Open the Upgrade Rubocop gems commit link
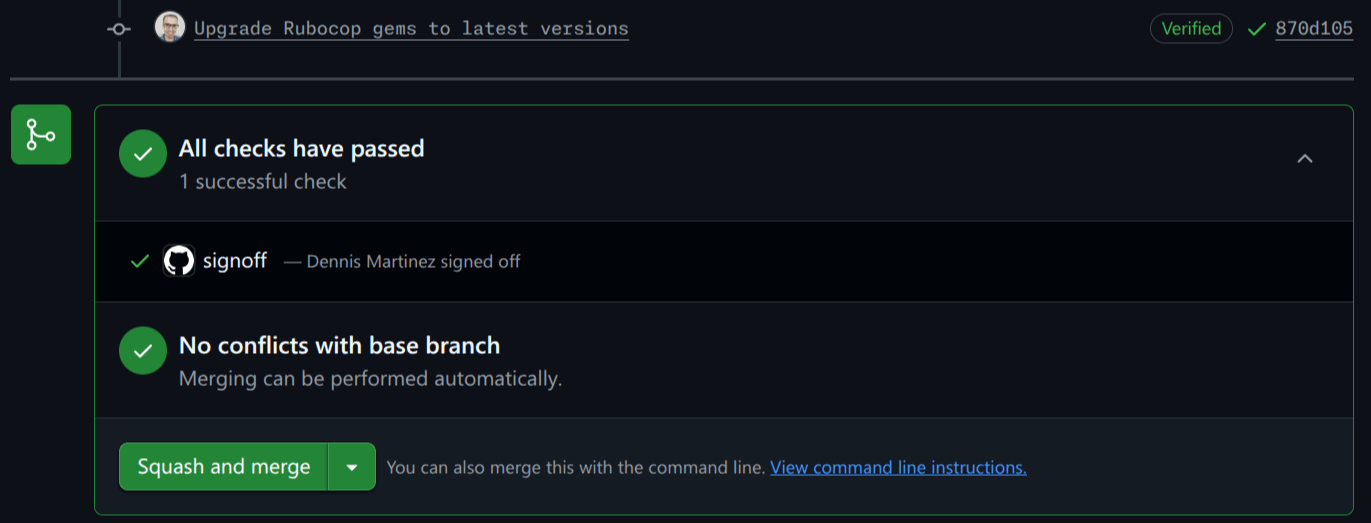Screen dimensions: 1371x523 [411, 28]
